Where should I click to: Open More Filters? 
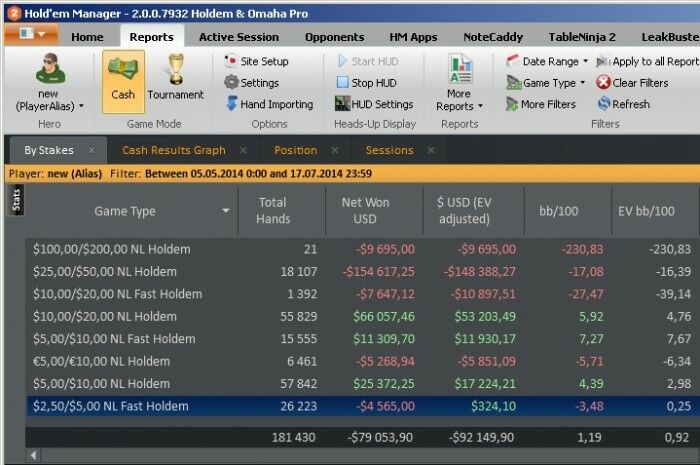click(541, 104)
